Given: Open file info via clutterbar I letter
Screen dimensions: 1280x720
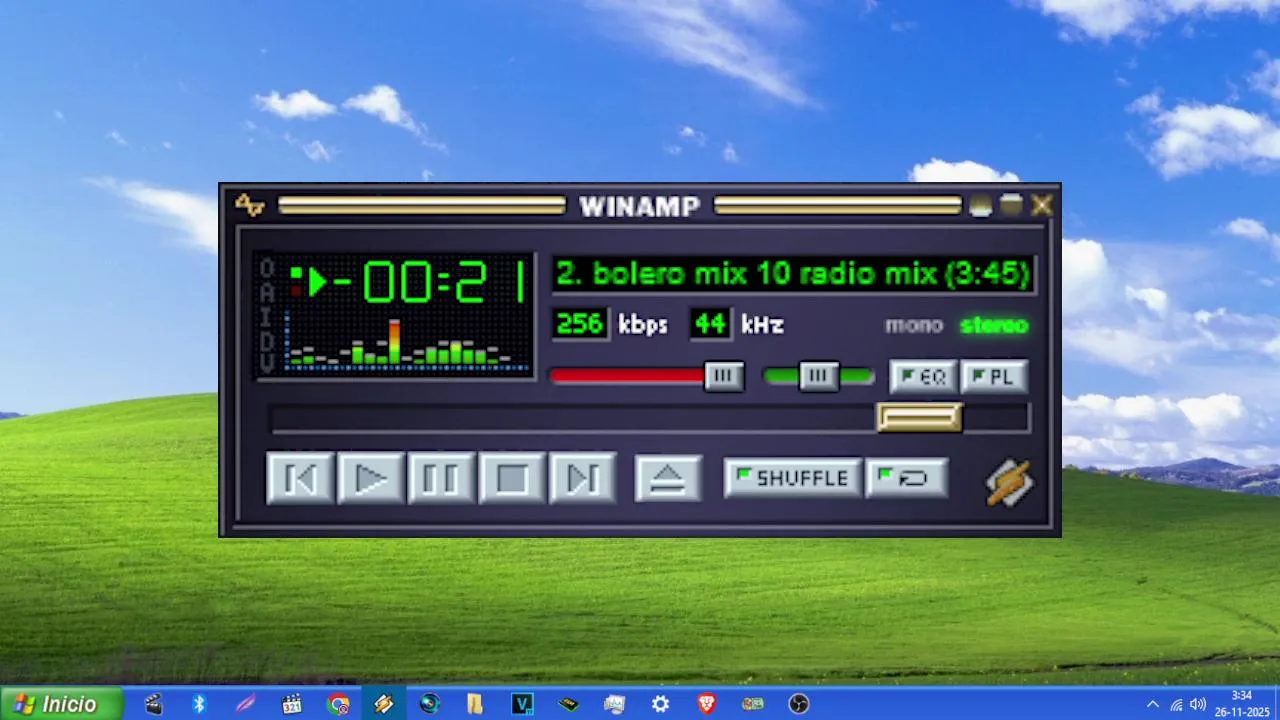Looking at the screenshot, I should pos(267,316).
